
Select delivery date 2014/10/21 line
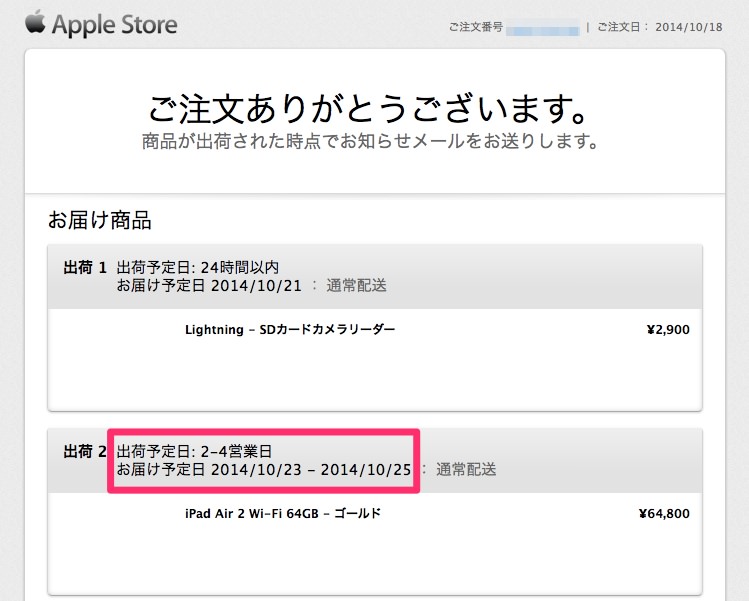pyautogui.click(x=209, y=286)
